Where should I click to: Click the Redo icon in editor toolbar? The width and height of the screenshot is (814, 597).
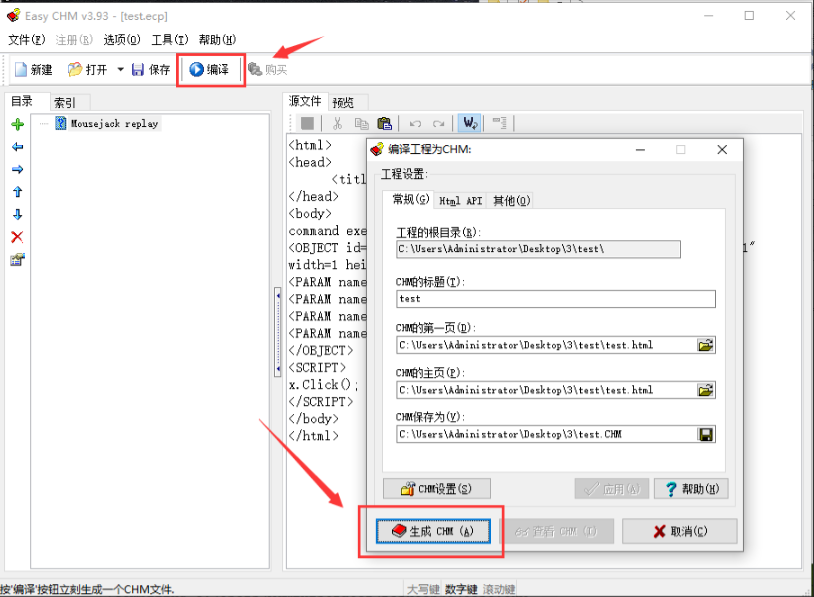[x=439, y=124]
